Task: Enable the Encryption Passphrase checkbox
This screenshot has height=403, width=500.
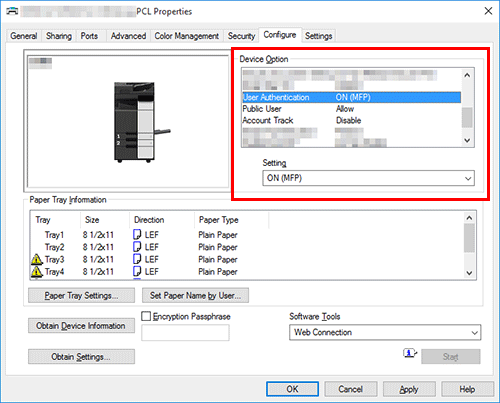Action: pyautogui.click(x=146, y=316)
